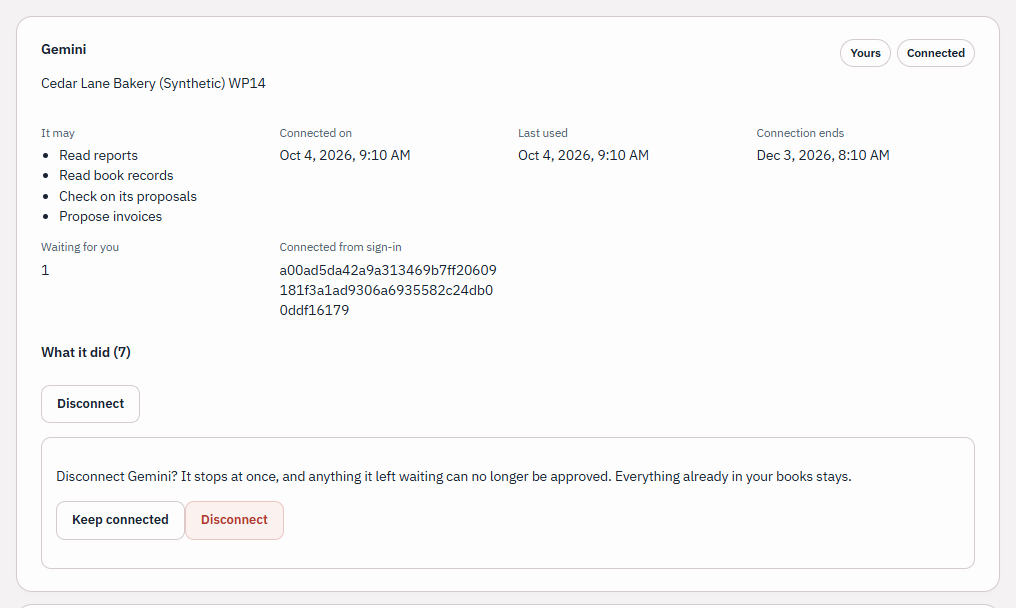Click the "Check on its proposals" permission
Viewport: 1016px width, 608px height.
click(128, 196)
